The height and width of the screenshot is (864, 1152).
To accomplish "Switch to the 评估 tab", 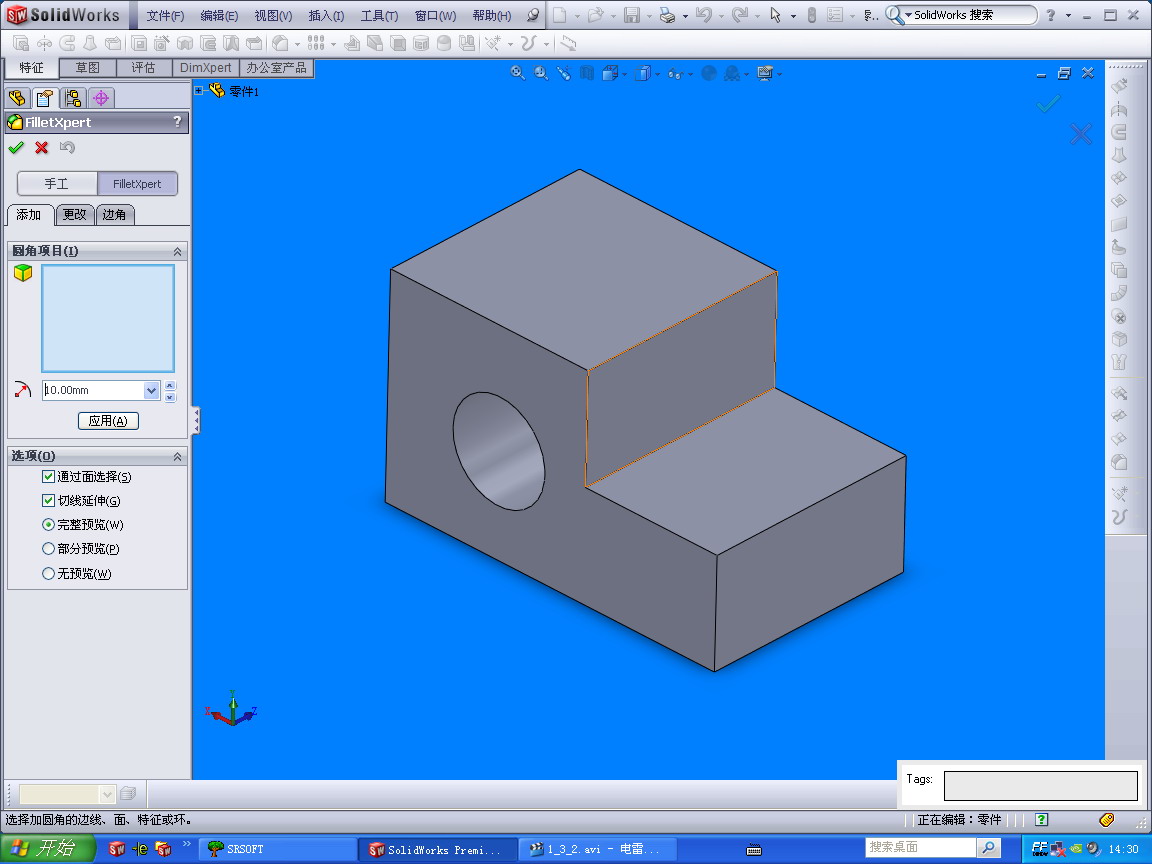I will (143, 68).
